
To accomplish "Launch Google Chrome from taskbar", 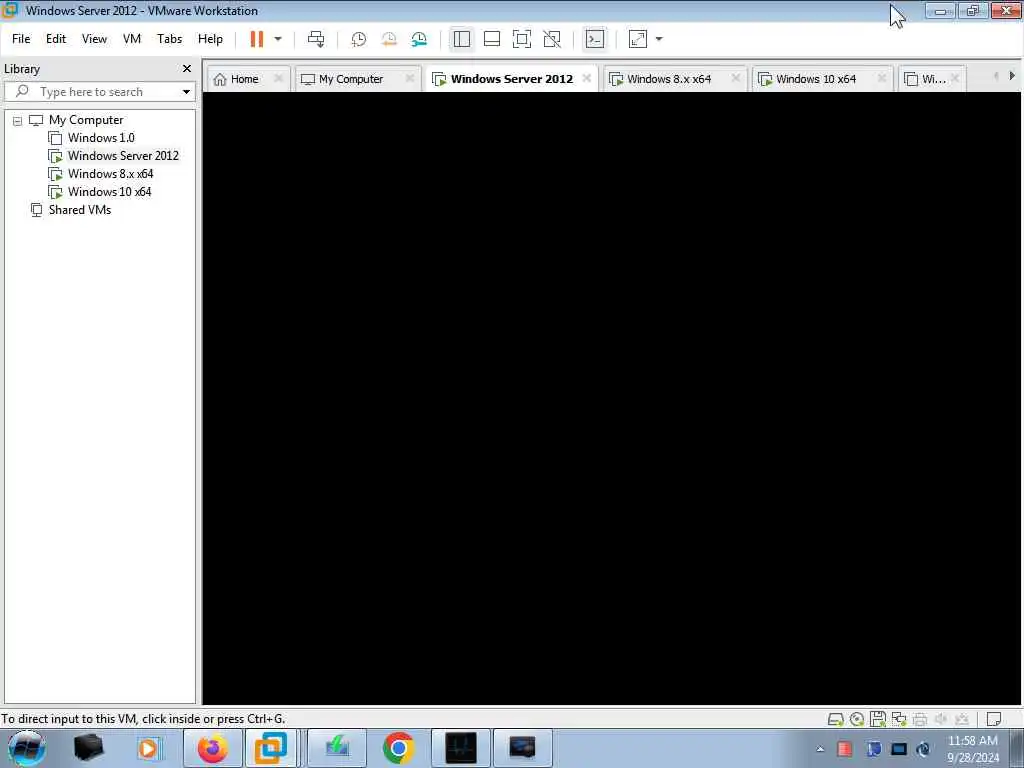I will click(398, 748).
